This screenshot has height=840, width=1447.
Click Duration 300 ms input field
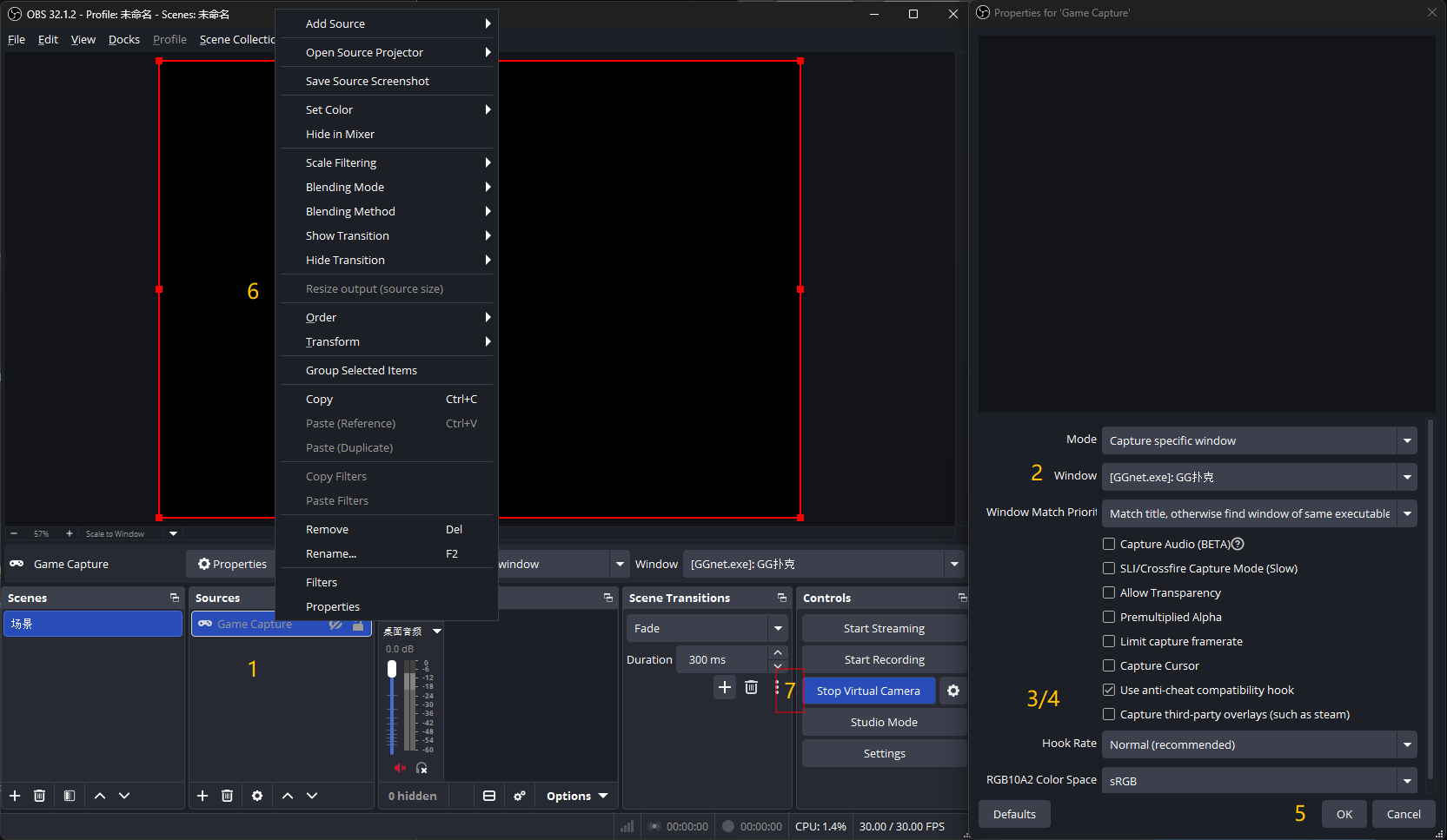point(723,659)
